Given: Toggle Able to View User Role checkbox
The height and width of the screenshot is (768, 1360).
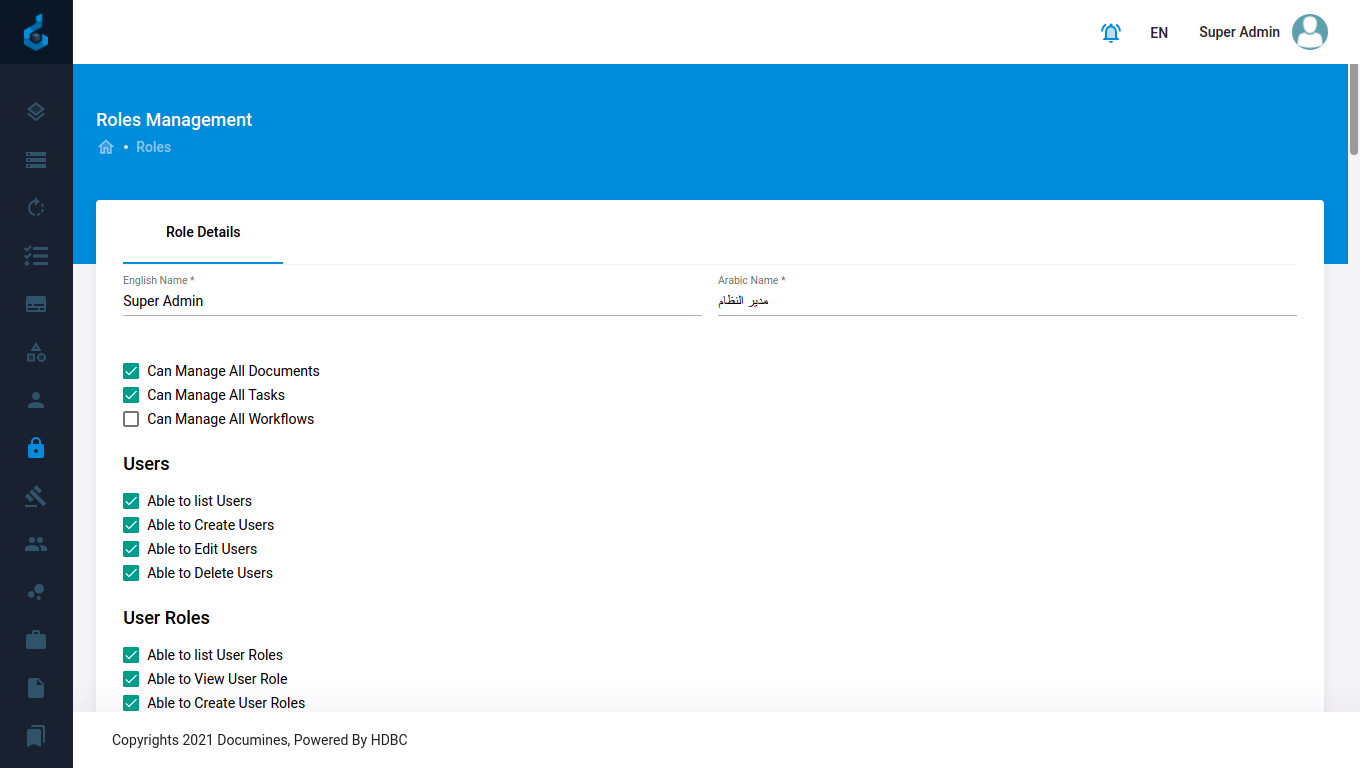Looking at the screenshot, I should click(x=131, y=679).
